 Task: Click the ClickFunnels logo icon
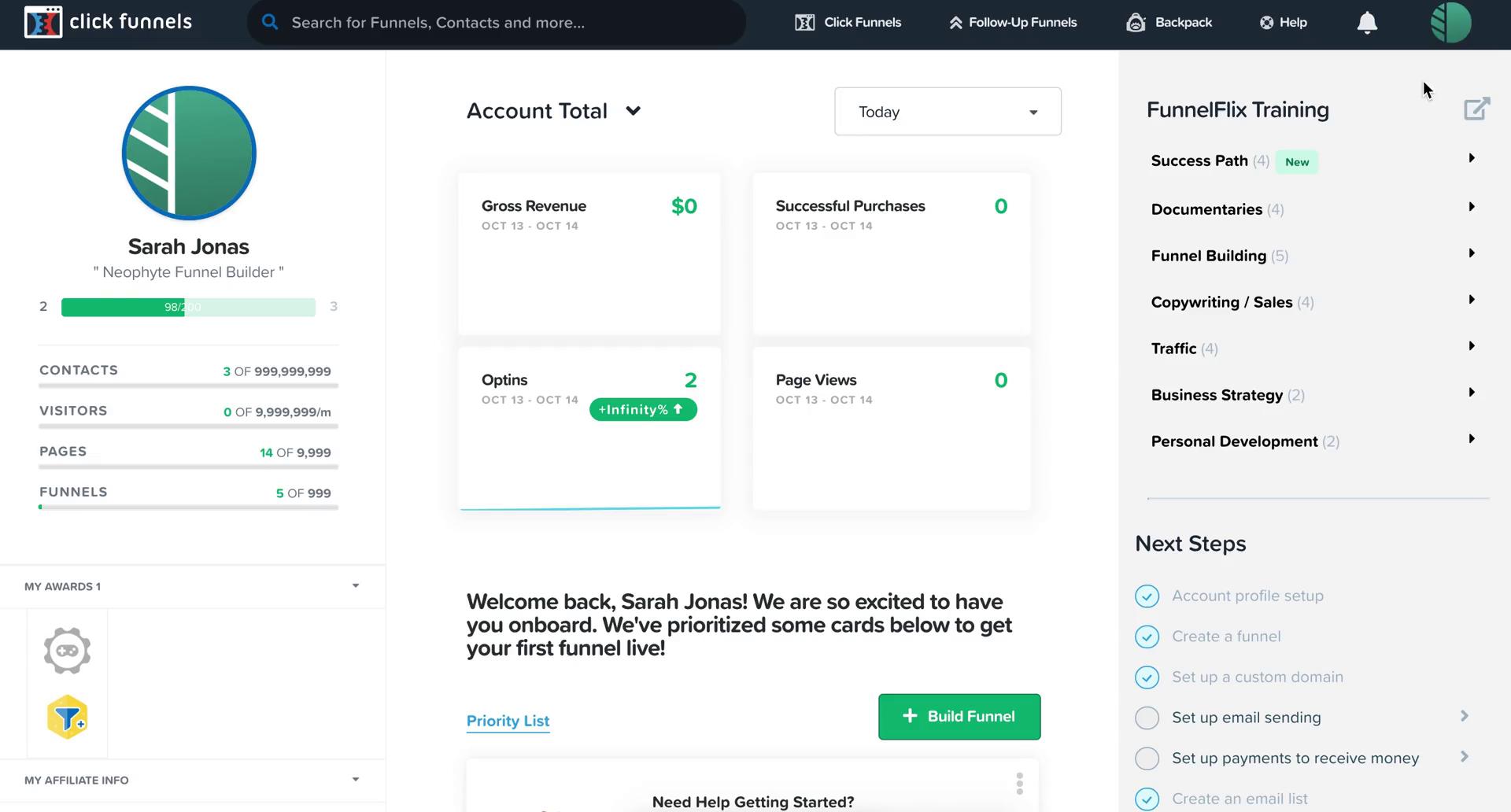pyautogui.click(x=42, y=22)
